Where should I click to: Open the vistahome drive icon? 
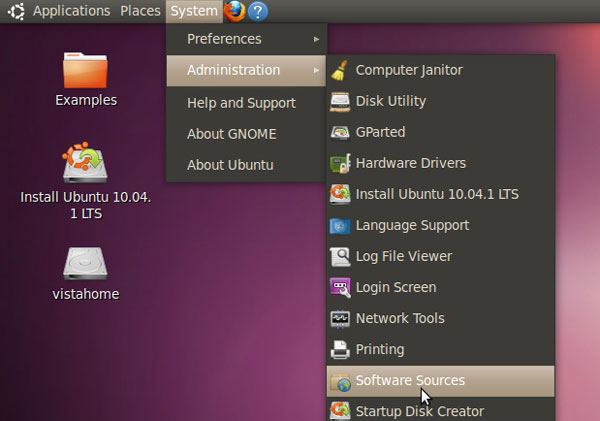[86, 263]
